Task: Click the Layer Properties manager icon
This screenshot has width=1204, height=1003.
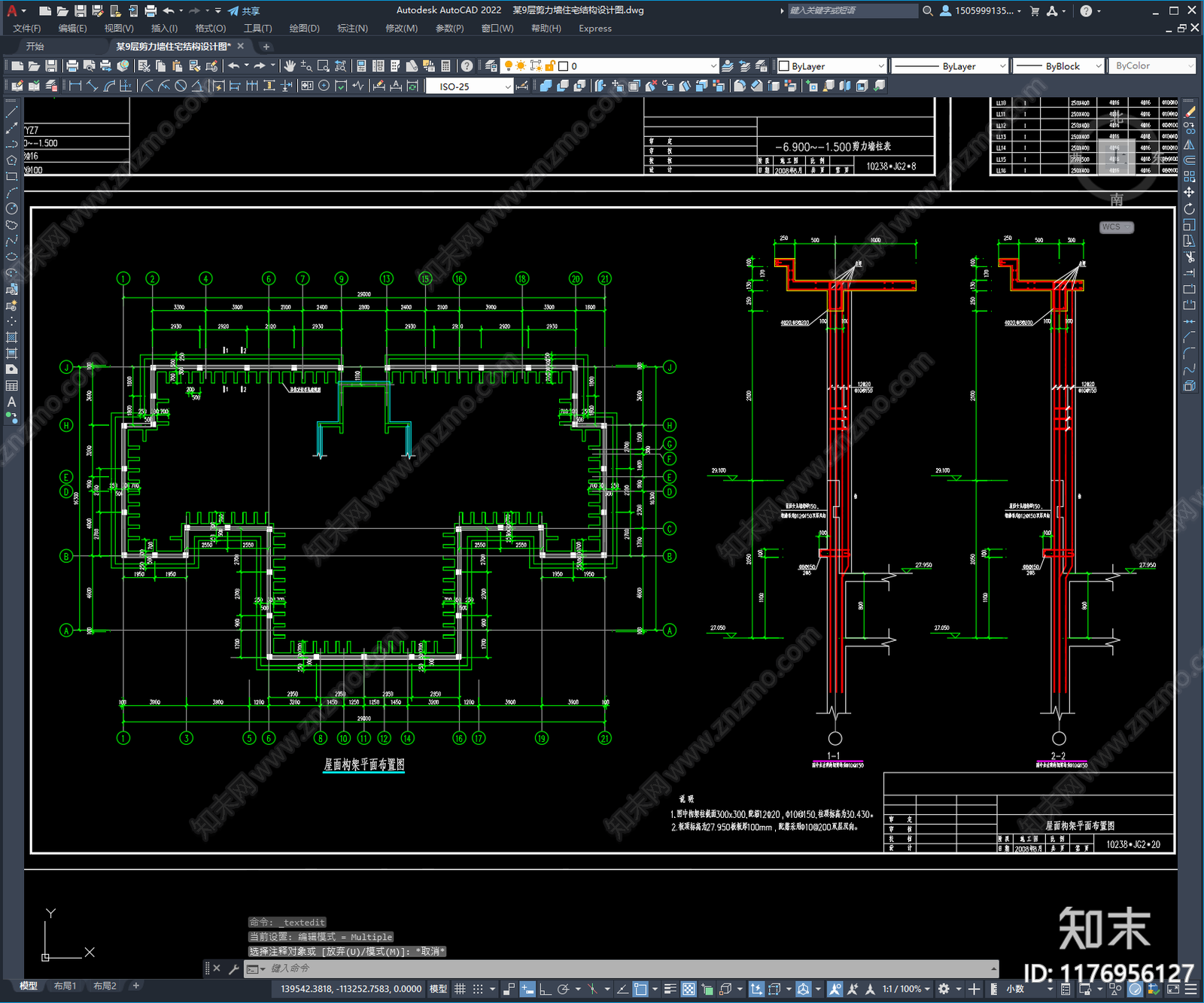Action: pyautogui.click(x=491, y=66)
